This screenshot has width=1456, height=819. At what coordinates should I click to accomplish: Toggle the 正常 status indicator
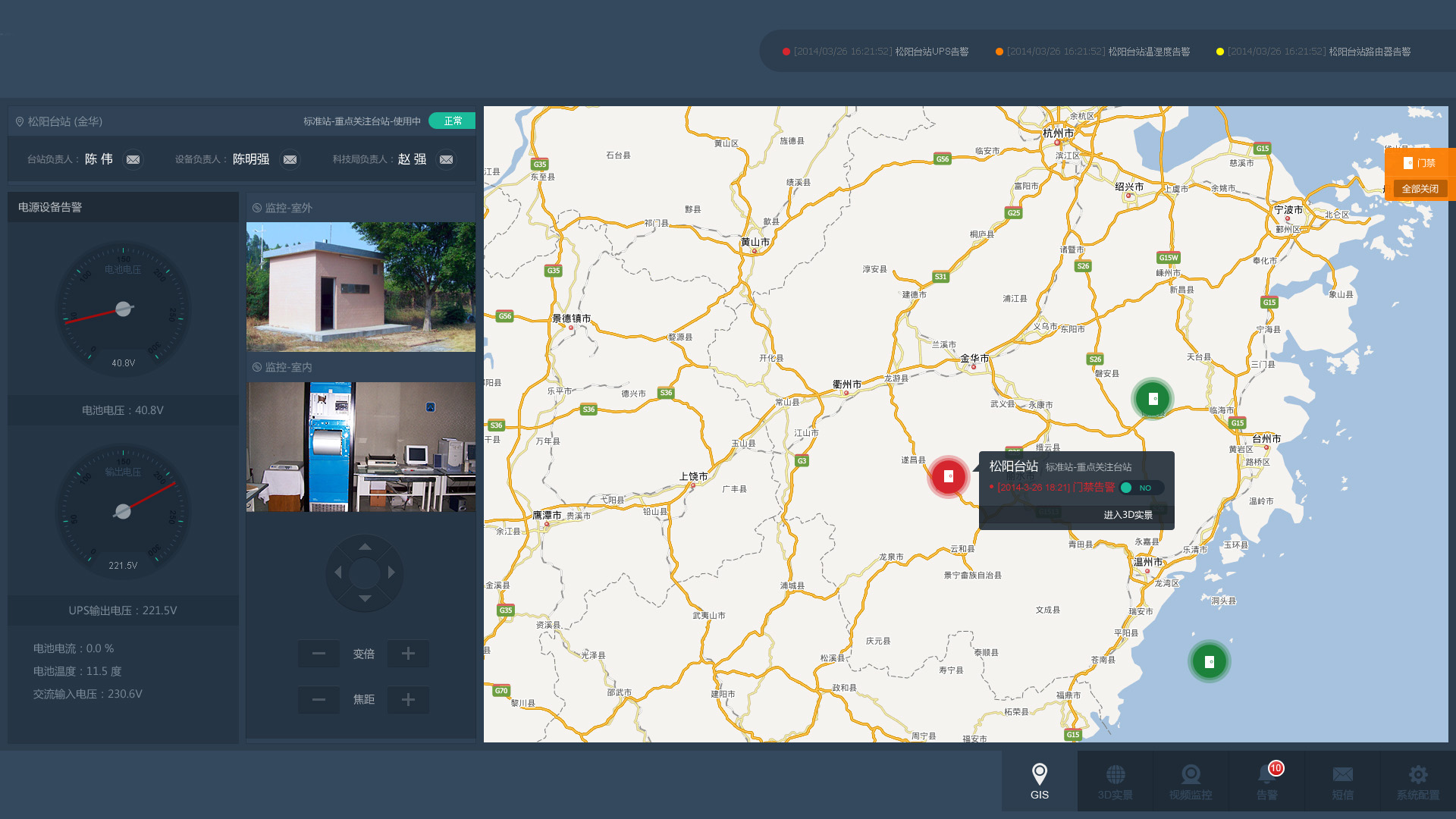click(x=452, y=121)
